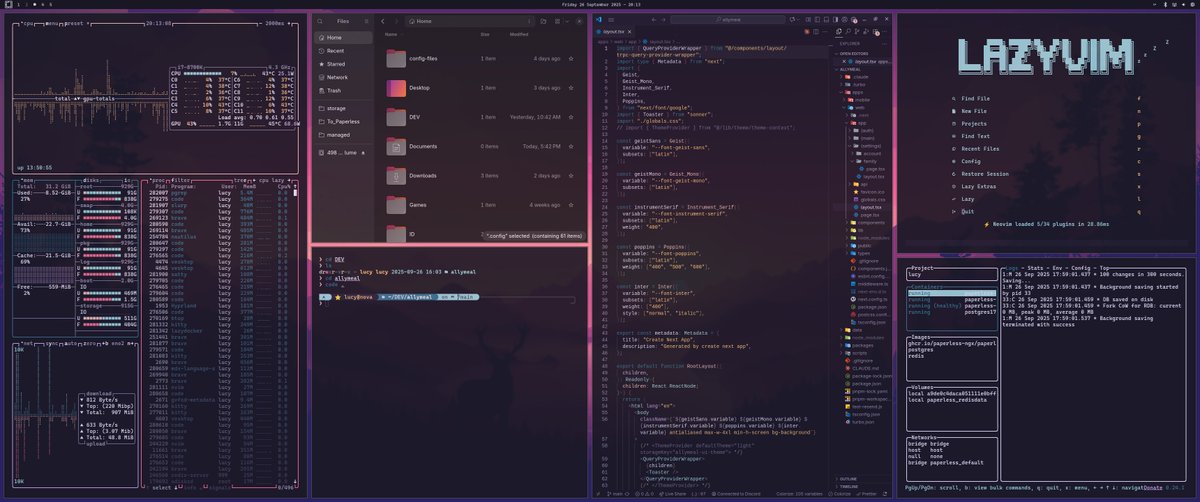Star the config-files folder

(571, 58)
